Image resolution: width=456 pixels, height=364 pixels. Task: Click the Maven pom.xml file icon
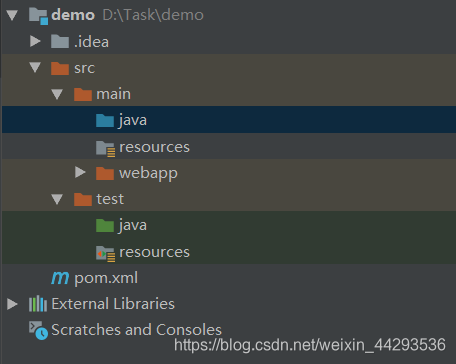[x=60, y=278]
